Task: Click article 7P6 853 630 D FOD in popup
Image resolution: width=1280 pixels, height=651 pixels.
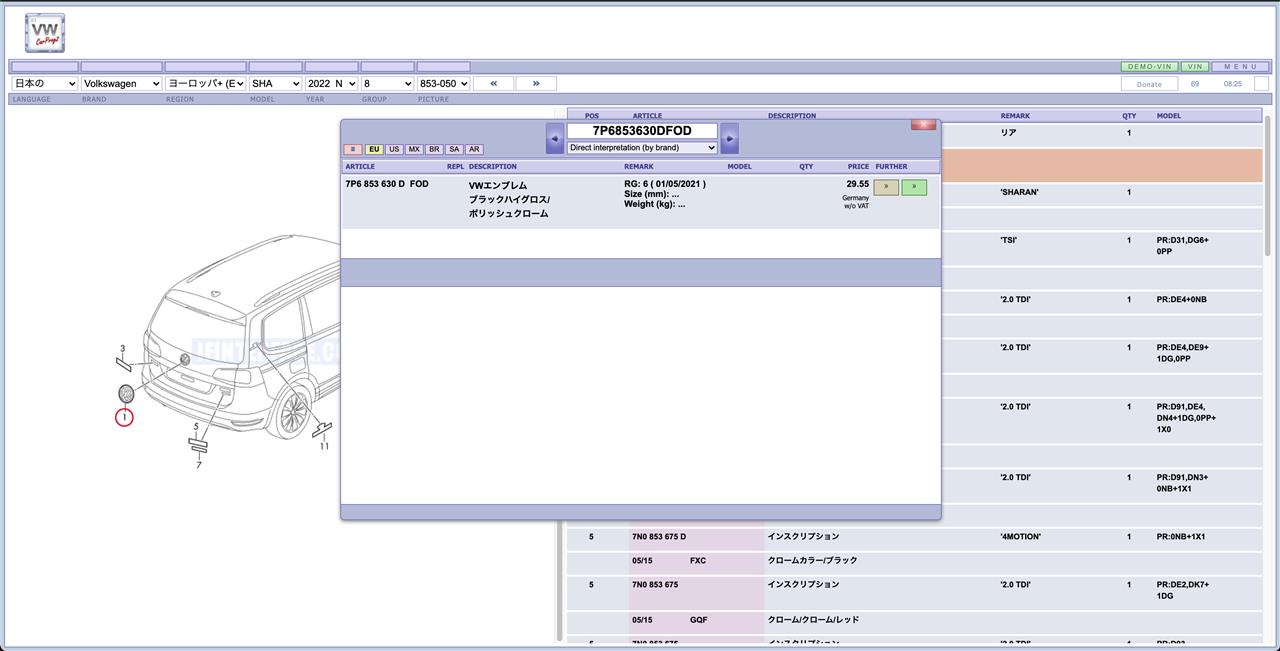Action: point(387,184)
